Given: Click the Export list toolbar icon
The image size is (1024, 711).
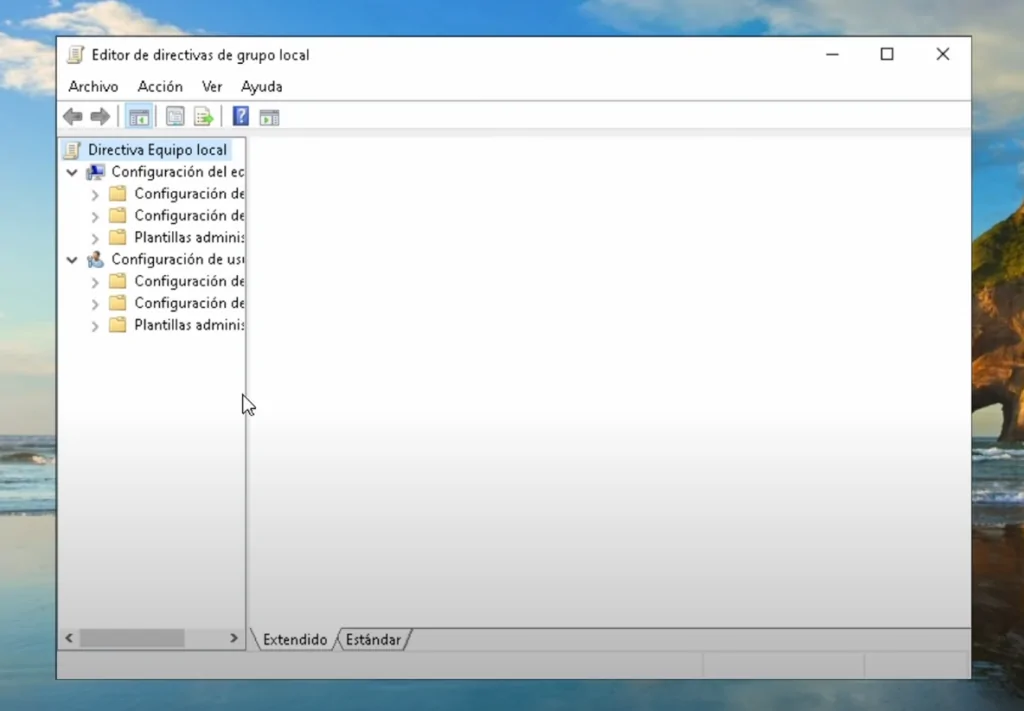Looking at the screenshot, I should pyautogui.click(x=204, y=117).
